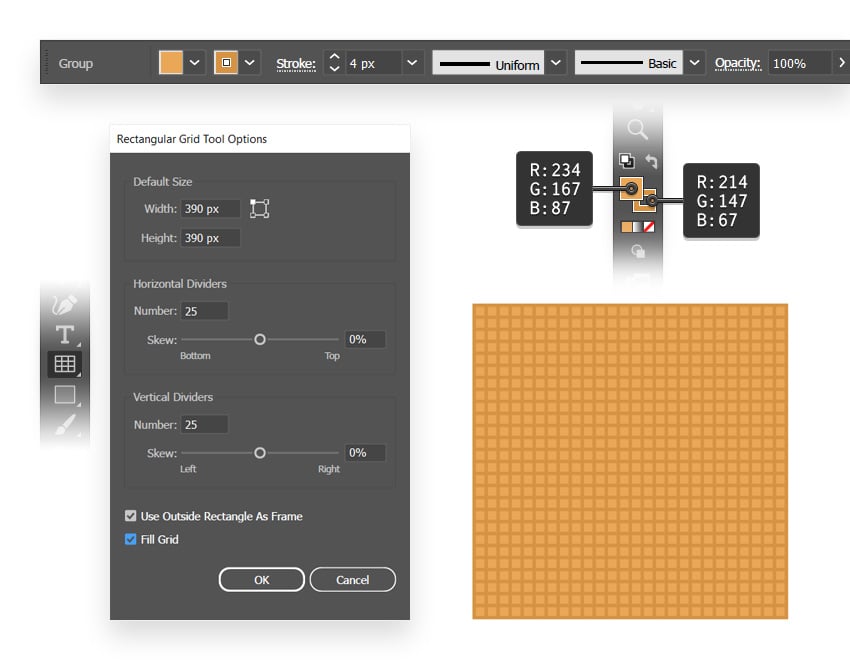This screenshot has width=850, height=660.
Task: Click the Uniform width profile box
Action: (488, 63)
